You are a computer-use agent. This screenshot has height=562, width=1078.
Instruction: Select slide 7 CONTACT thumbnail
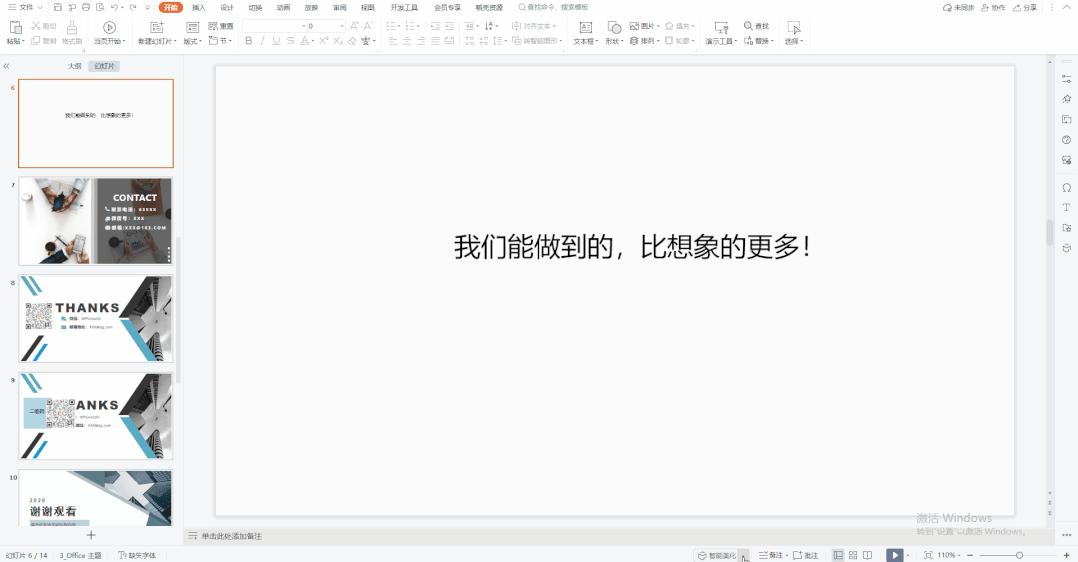pyautogui.click(x=96, y=221)
